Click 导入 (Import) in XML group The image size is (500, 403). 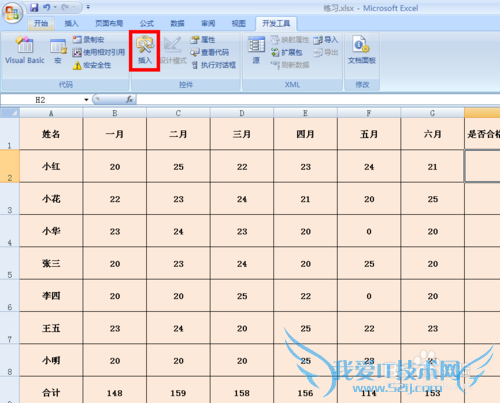(326, 40)
